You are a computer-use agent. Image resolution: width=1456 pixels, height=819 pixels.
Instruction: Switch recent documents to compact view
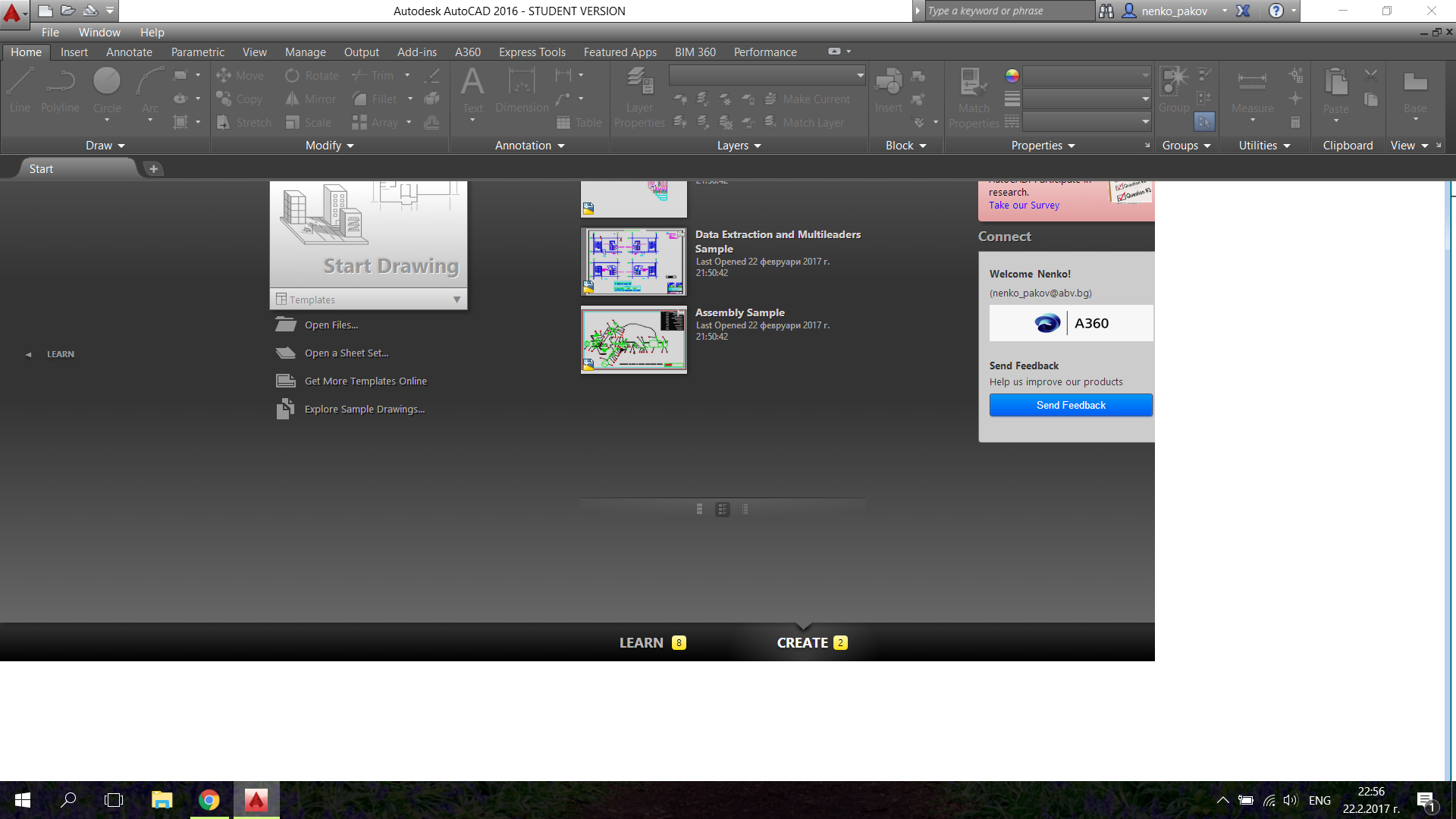pos(745,510)
